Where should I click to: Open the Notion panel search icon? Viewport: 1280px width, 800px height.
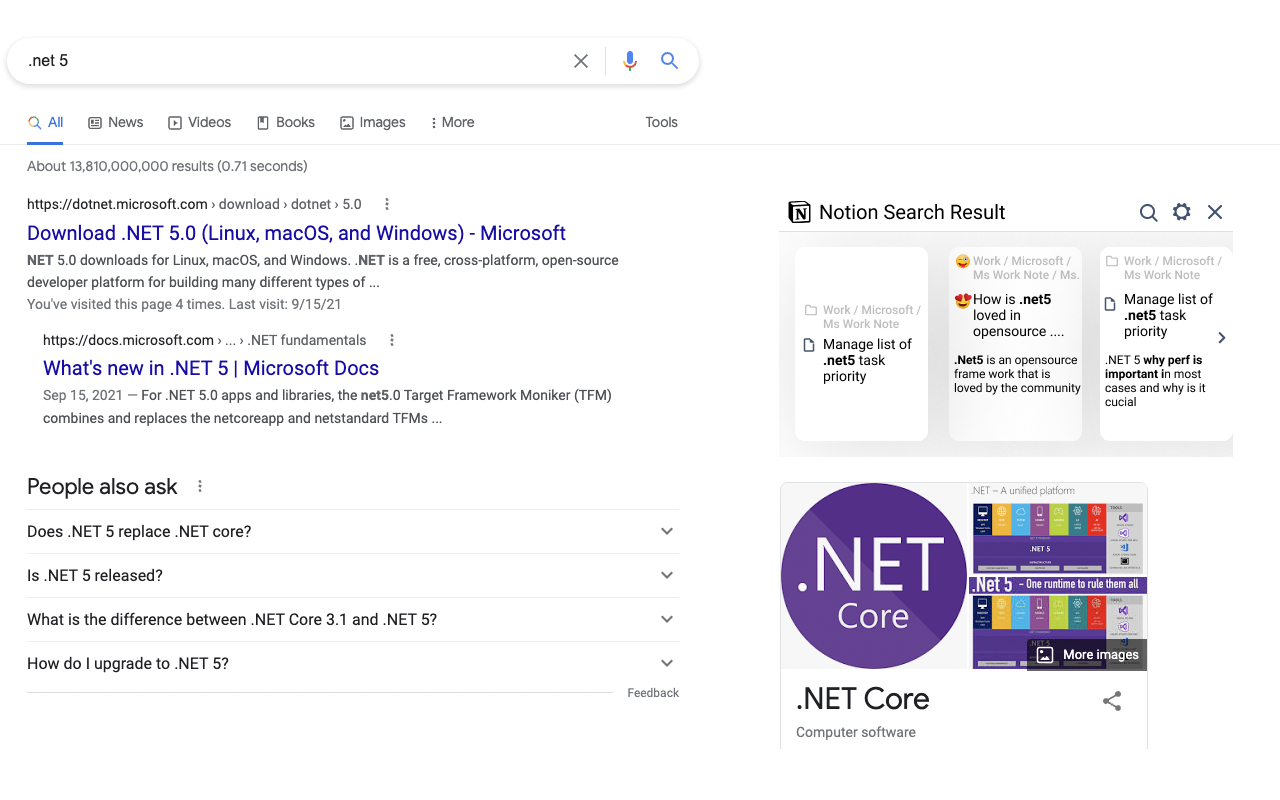(x=1149, y=212)
